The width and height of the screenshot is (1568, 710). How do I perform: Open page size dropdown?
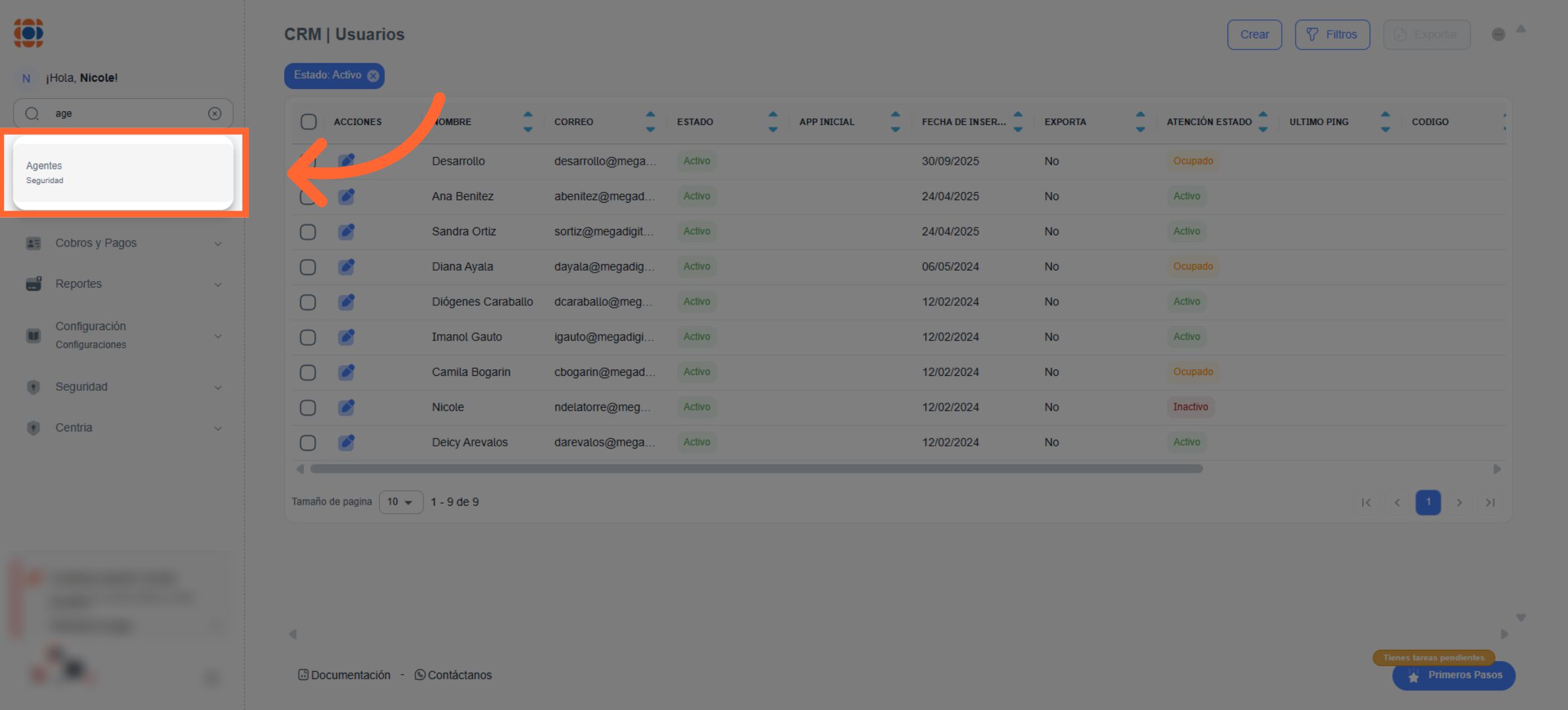[x=400, y=502]
